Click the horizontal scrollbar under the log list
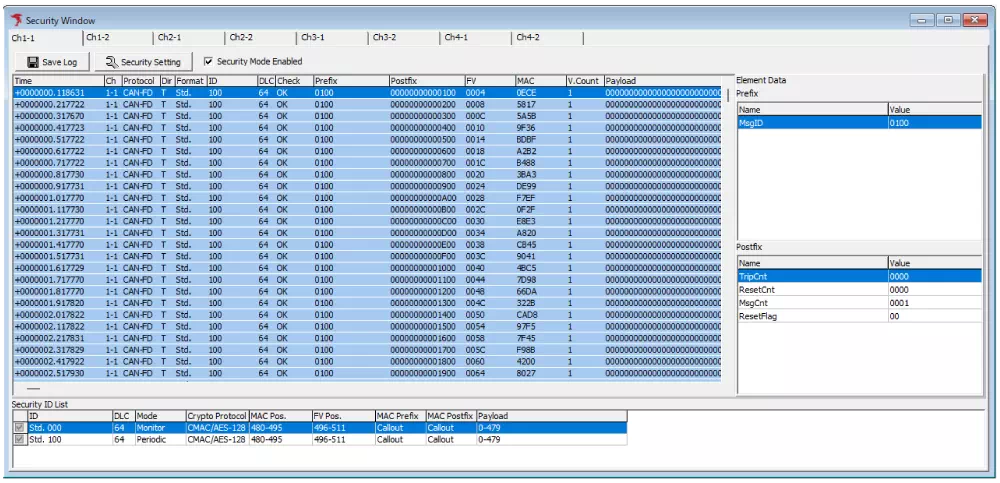 (x=33, y=388)
